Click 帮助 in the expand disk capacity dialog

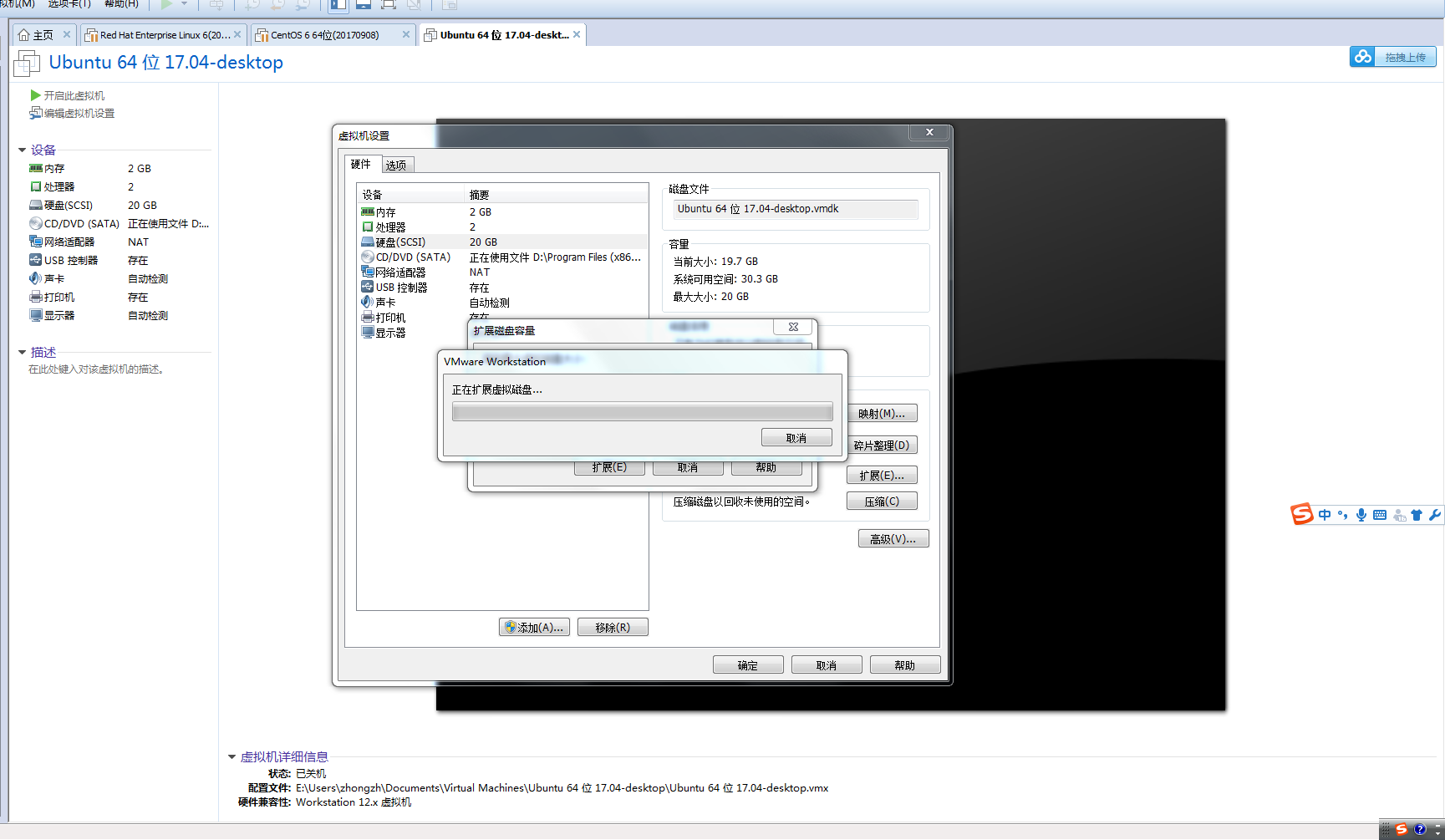766,468
